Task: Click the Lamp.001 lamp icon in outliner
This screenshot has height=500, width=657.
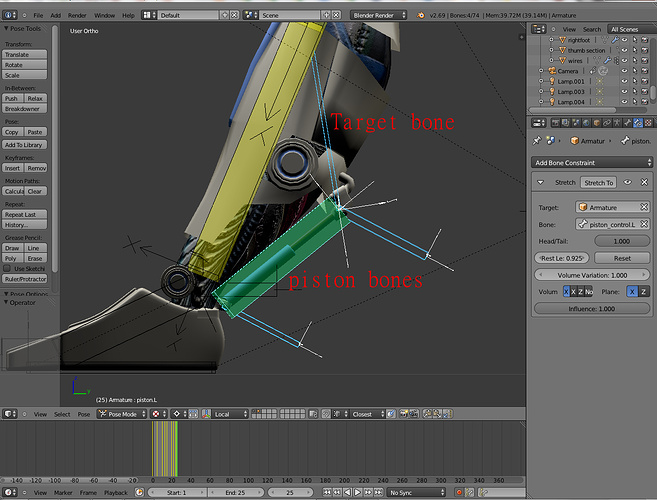Action: 552,81
